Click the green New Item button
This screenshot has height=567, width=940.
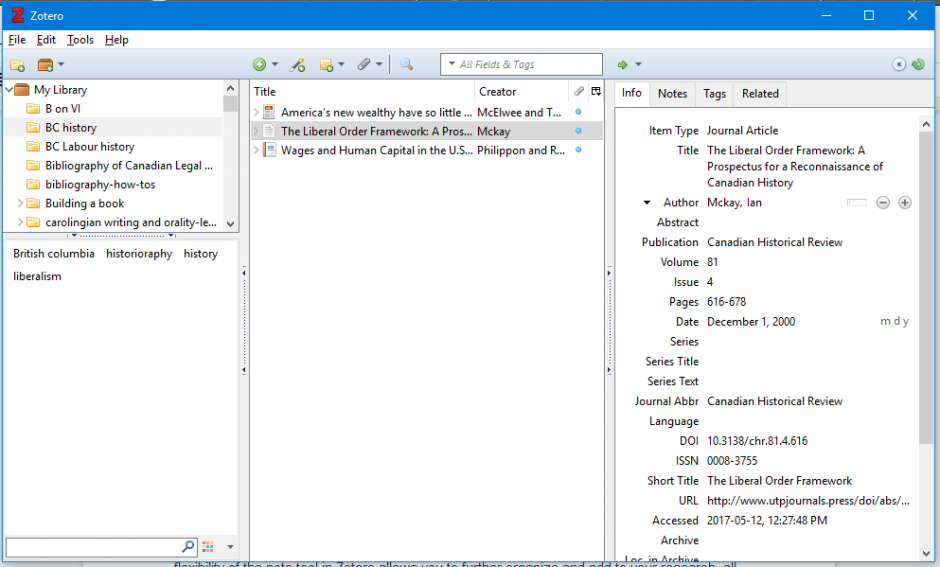(260, 65)
